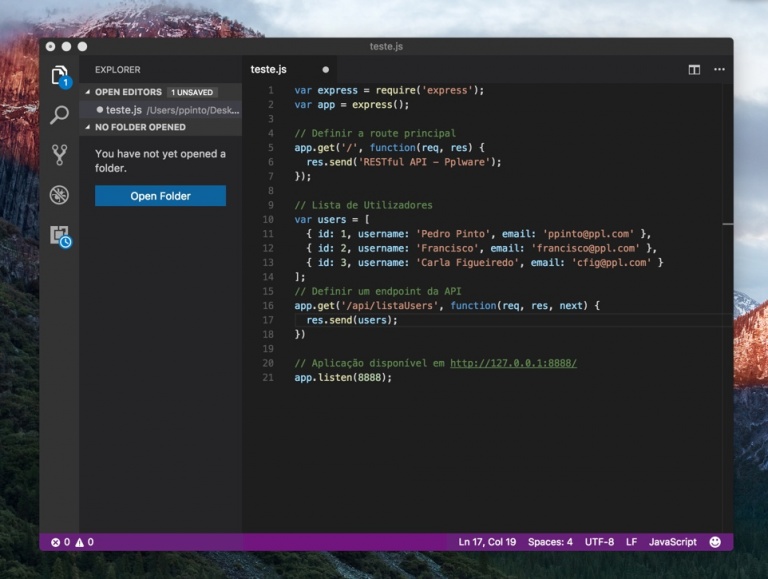Select the teste.js editor tab
This screenshot has width=768, height=579.
point(269,70)
